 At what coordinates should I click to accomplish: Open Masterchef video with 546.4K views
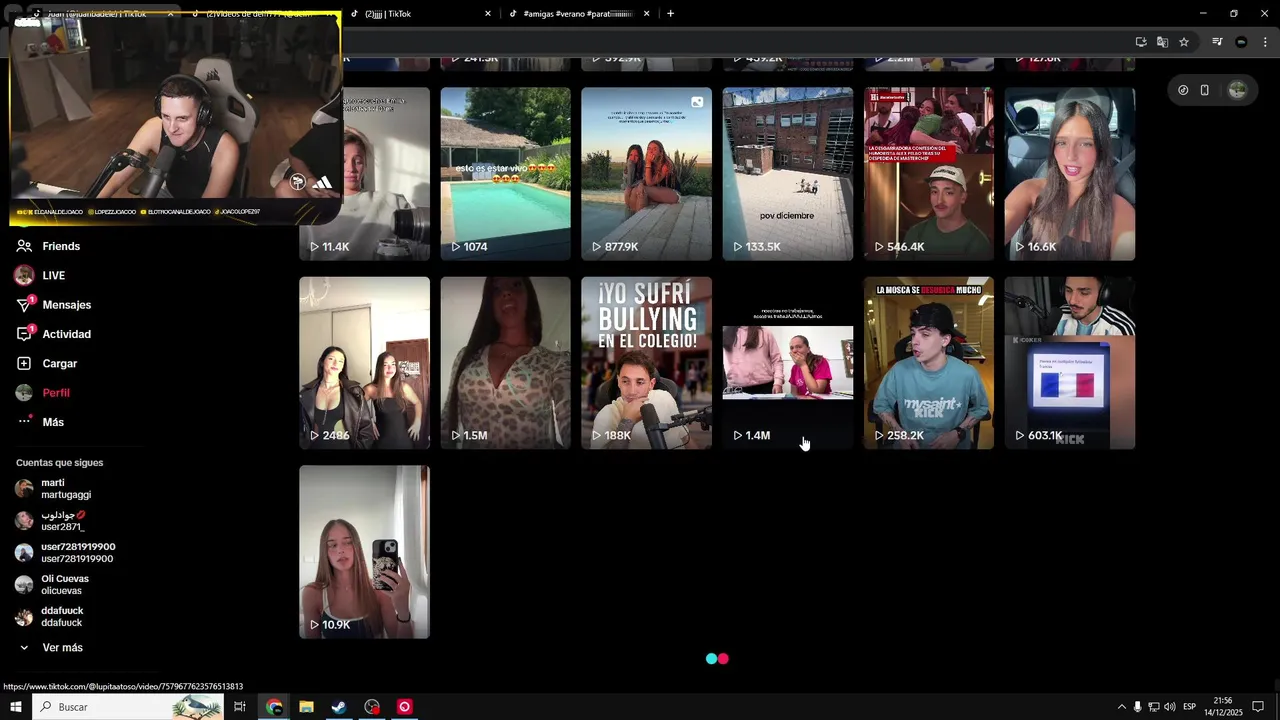pyautogui.click(x=929, y=174)
